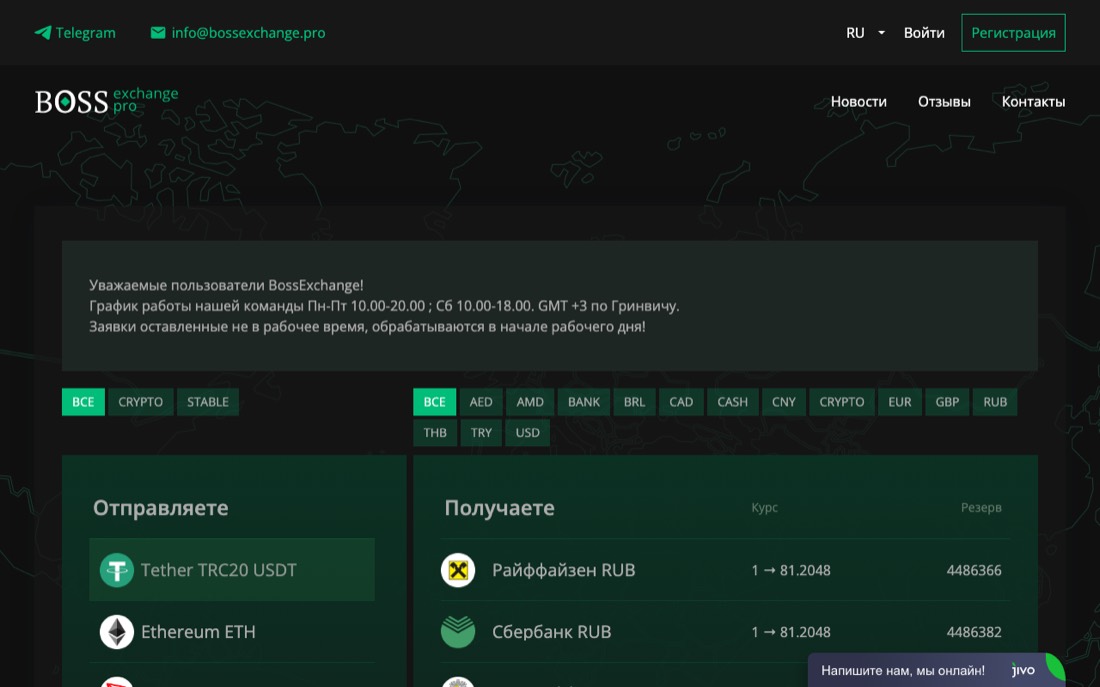Click the Tether TRC20 coin icon
The image size is (1100, 687).
[x=116, y=571]
